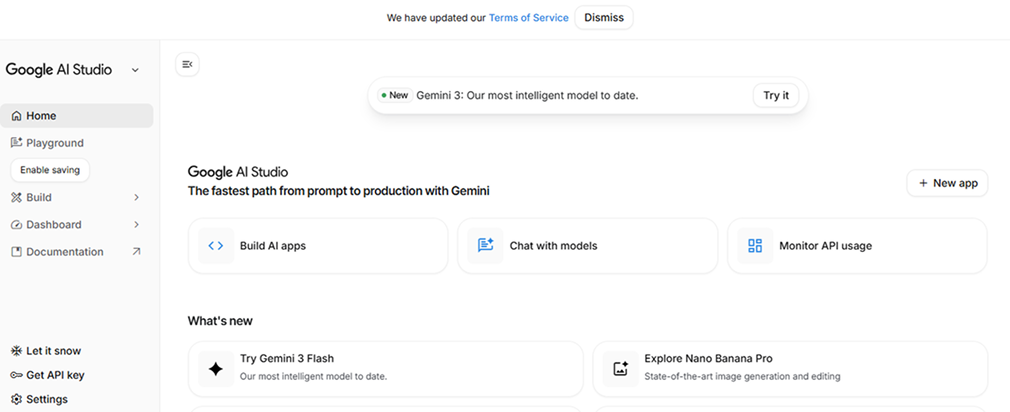
Task: Click the New app button
Action: [947, 183]
